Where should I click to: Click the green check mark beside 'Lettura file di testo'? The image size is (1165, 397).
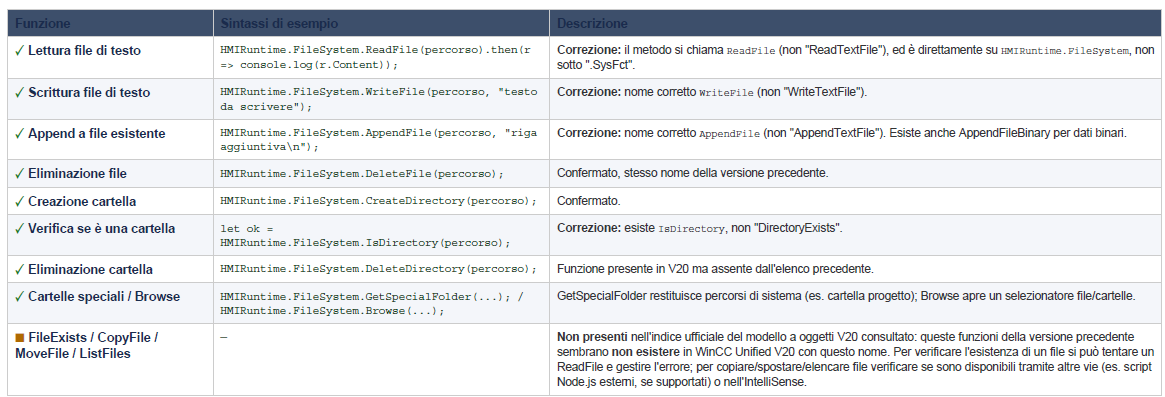[x=19, y=51]
